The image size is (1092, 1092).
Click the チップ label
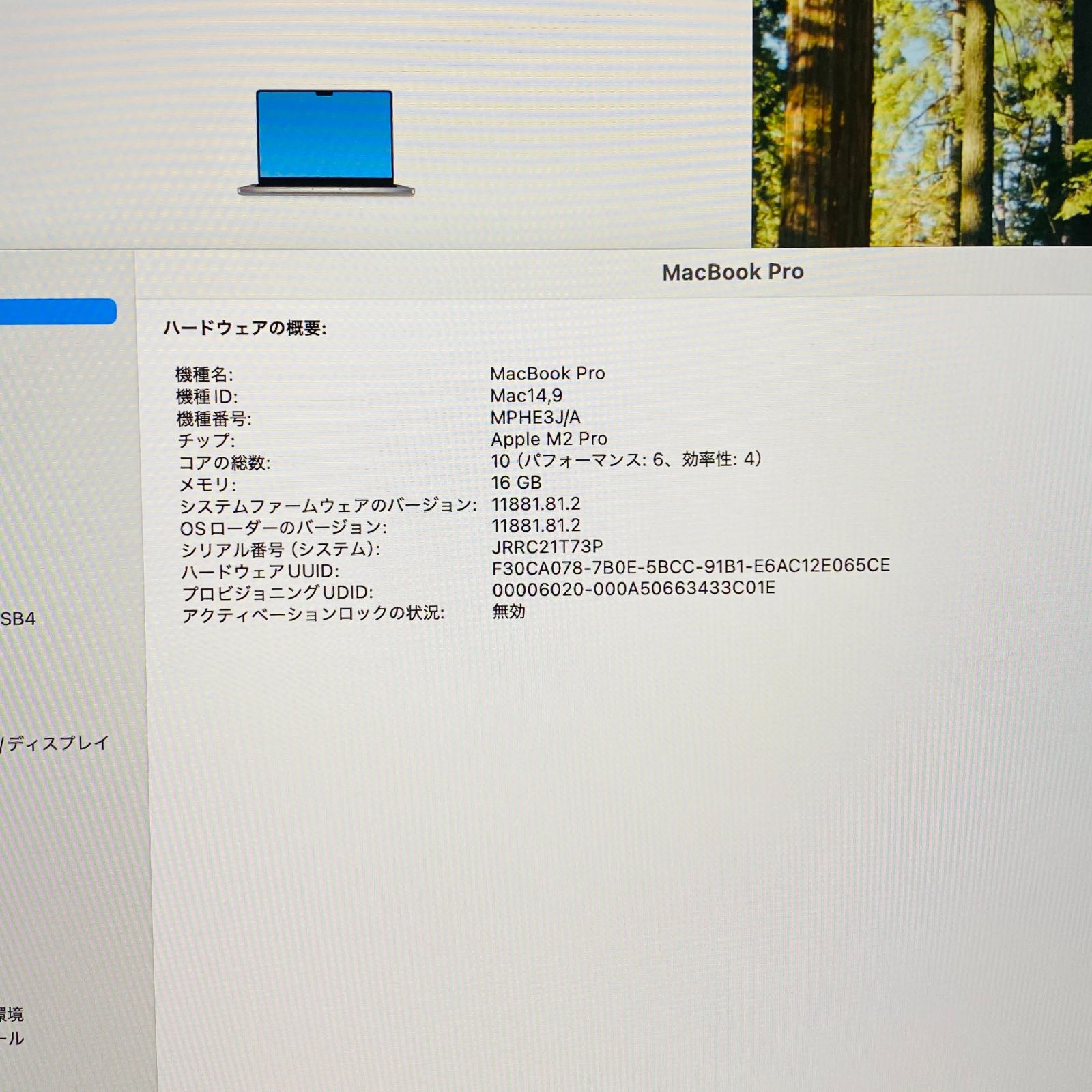(x=206, y=440)
